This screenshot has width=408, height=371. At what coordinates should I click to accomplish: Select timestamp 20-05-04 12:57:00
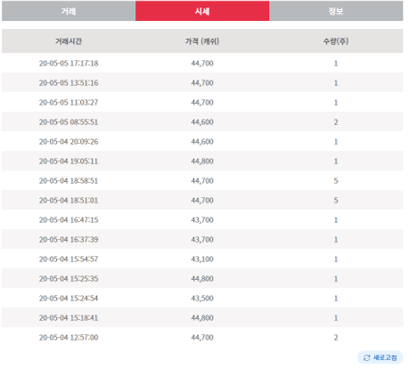pos(69,338)
